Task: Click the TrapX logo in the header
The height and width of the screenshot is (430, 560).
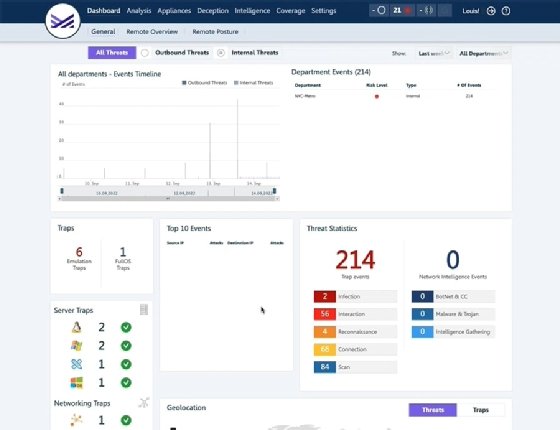Action: (63, 21)
